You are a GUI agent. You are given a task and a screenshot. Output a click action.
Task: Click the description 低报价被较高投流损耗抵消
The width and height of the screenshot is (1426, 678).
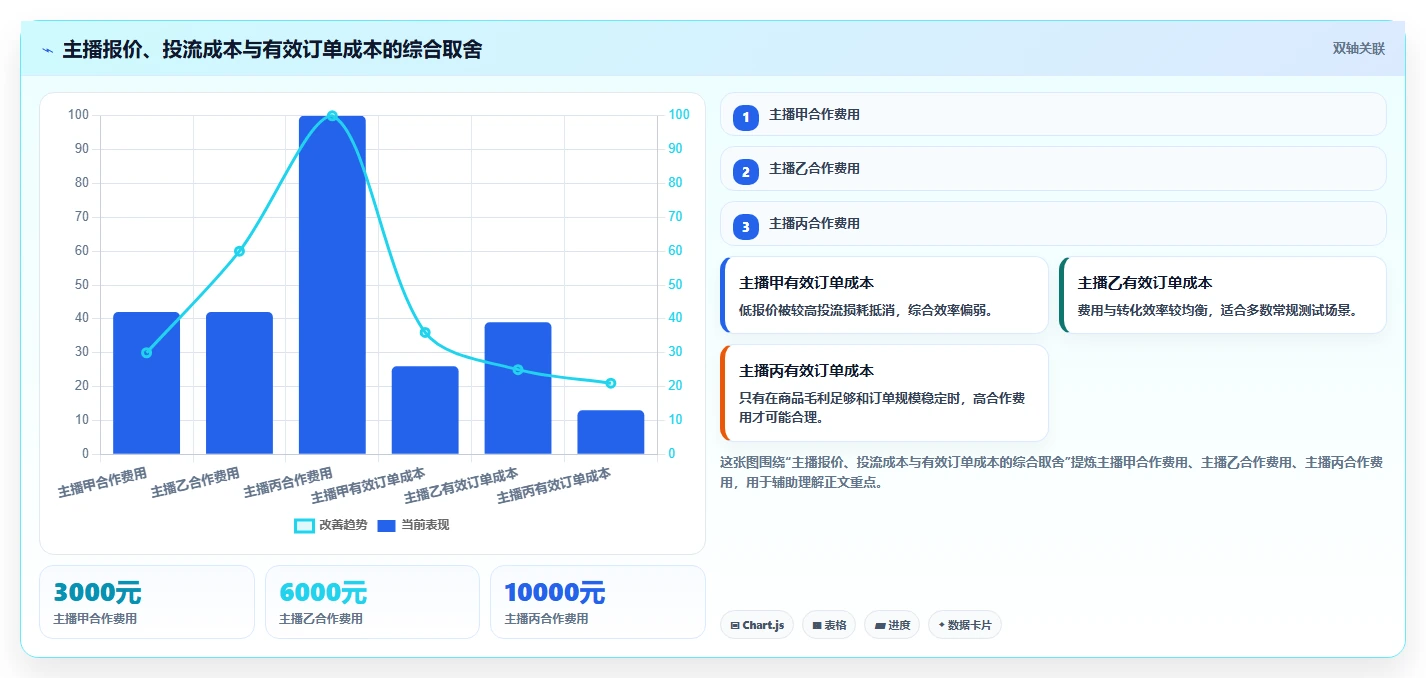(866, 310)
